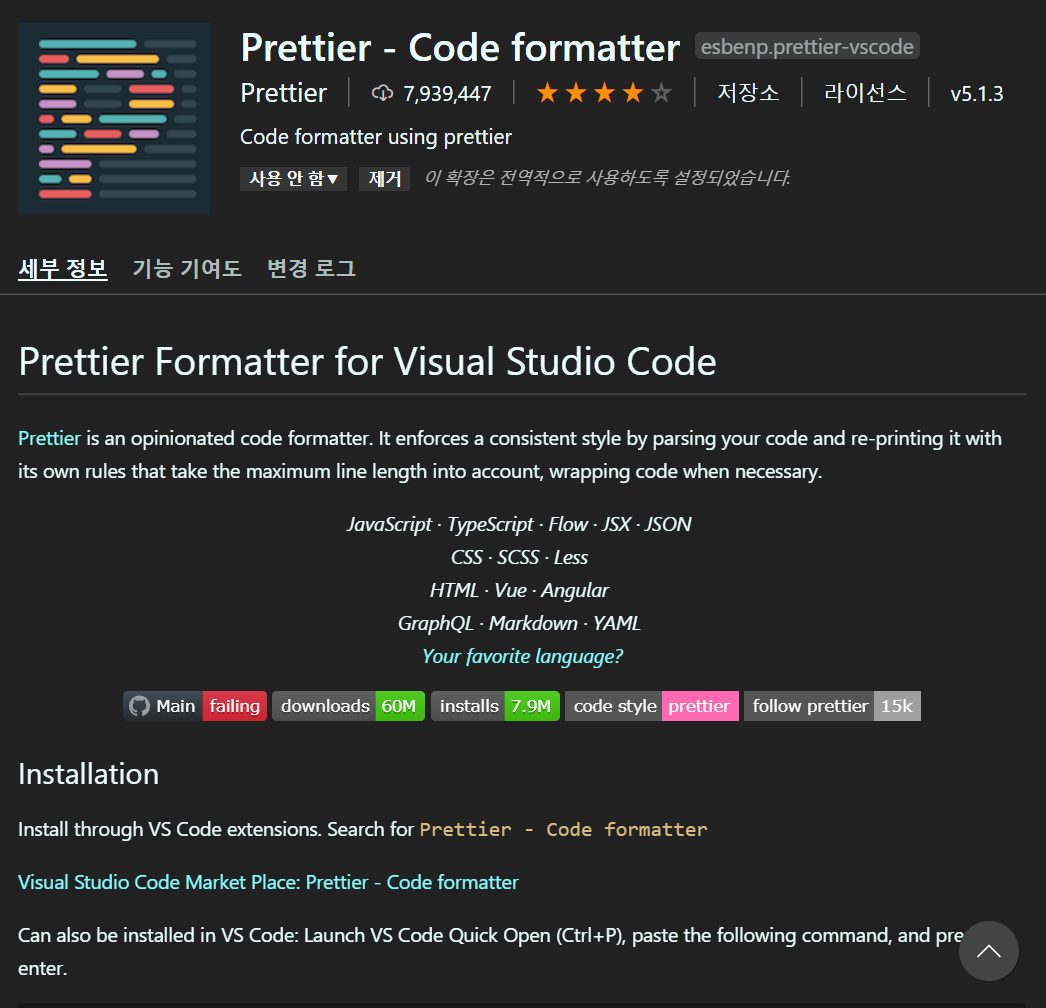Switch to the 변경 로그 tab

[312, 269]
